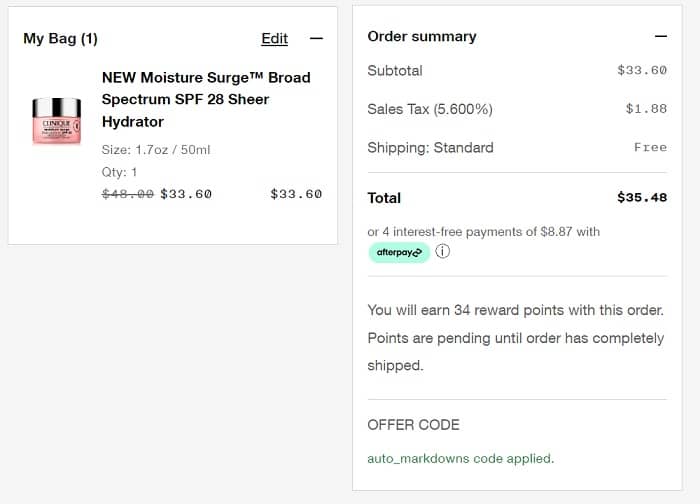Screen dimensions: 700x504
Task: Click the Afterpay logo badge
Action: click(398, 253)
